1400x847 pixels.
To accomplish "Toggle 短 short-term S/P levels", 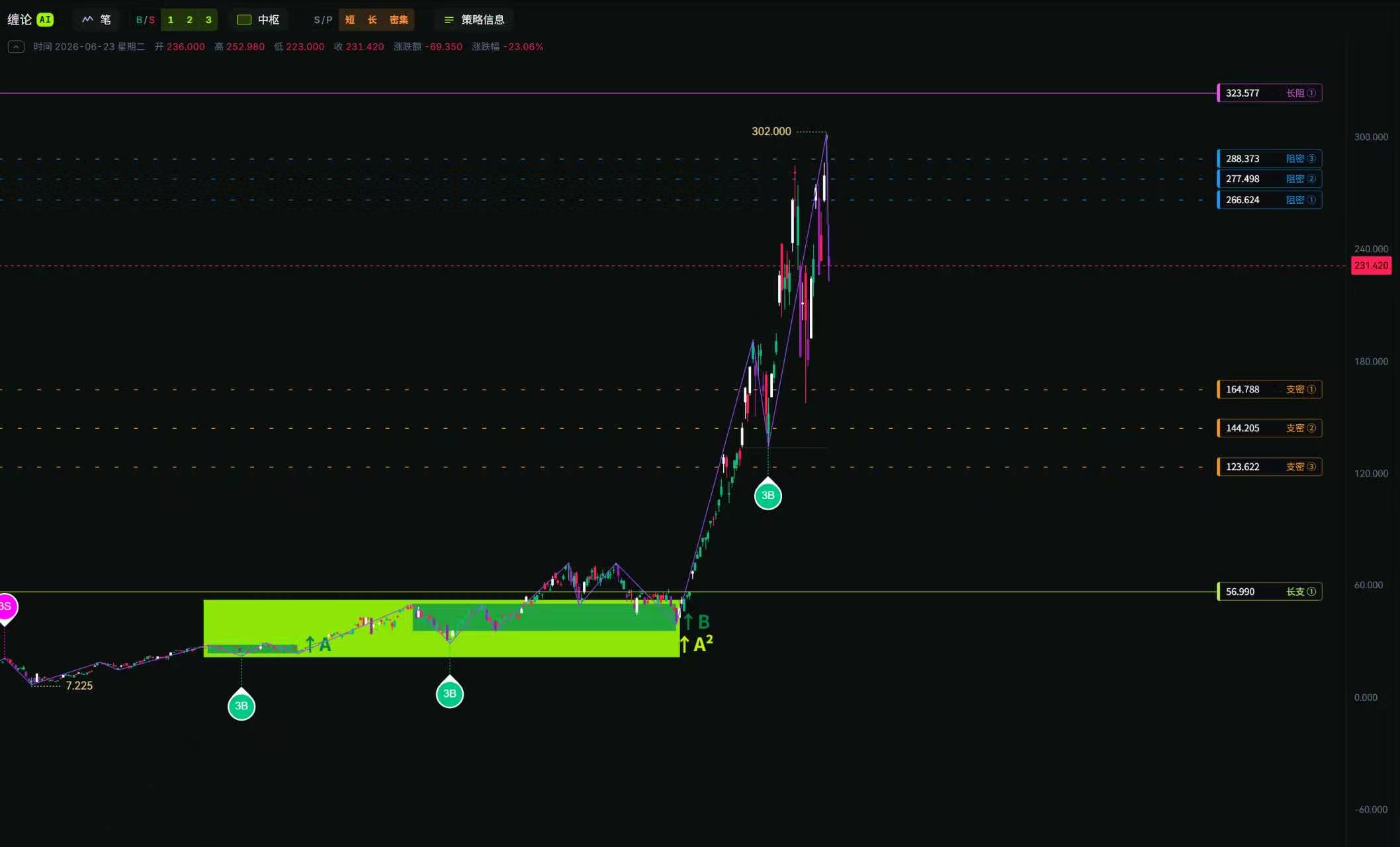I will click(350, 20).
